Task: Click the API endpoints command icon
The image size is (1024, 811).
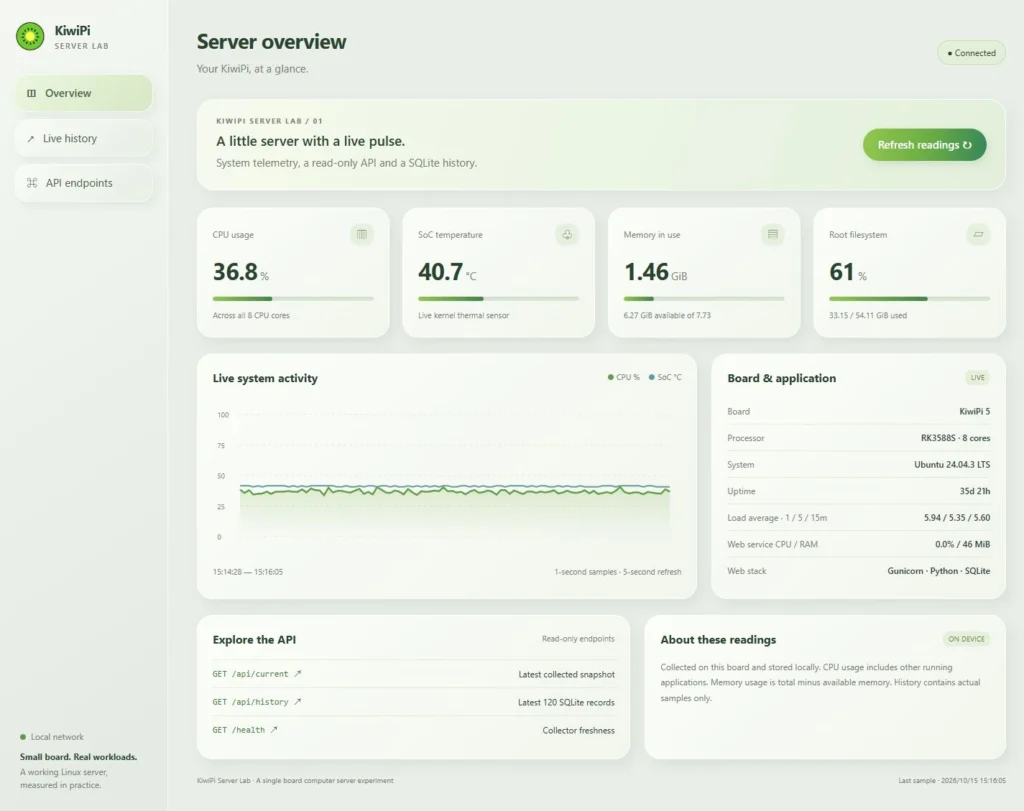Action: (x=32, y=183)
